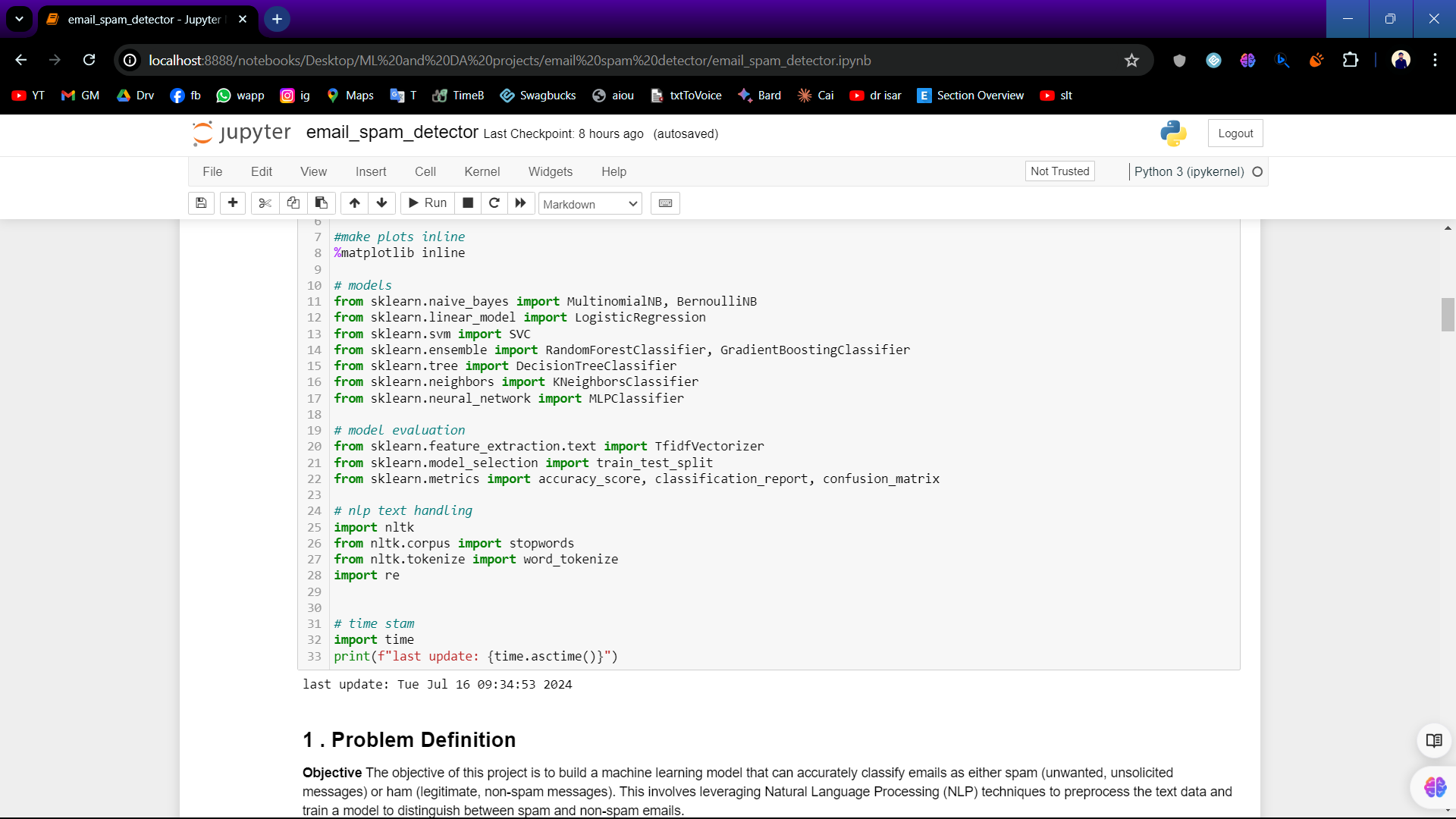Open a new browser tab
This screenshot has height=819, width=1456.
[277, 19]
